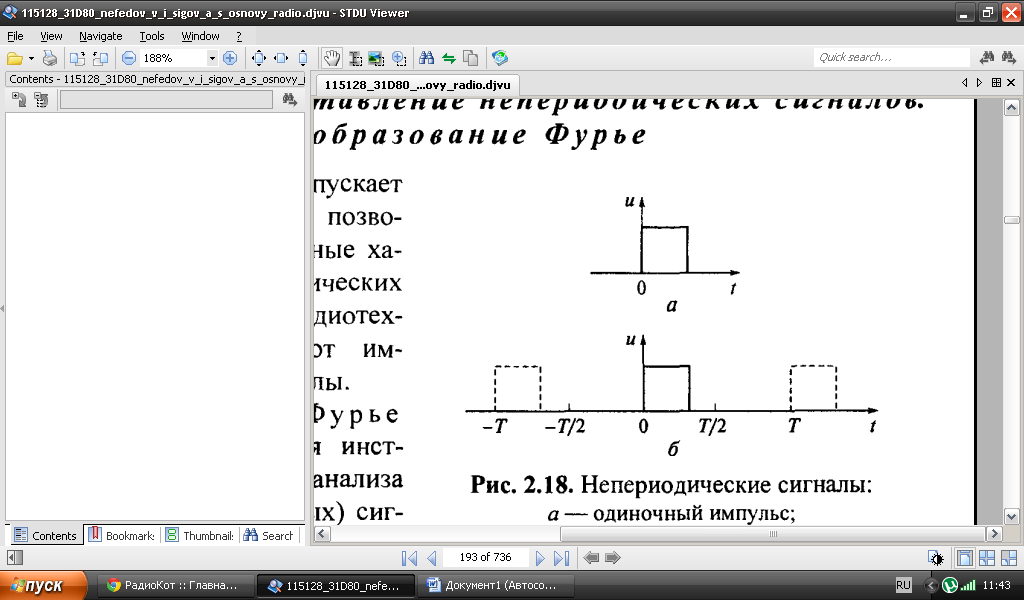Switch to the Search tab
The height and width of the screenshot is (600, 1024).
pos(268,535)
